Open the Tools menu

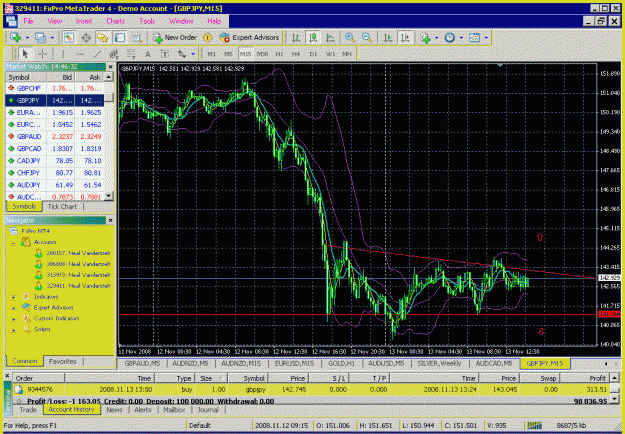click(147, 21)
